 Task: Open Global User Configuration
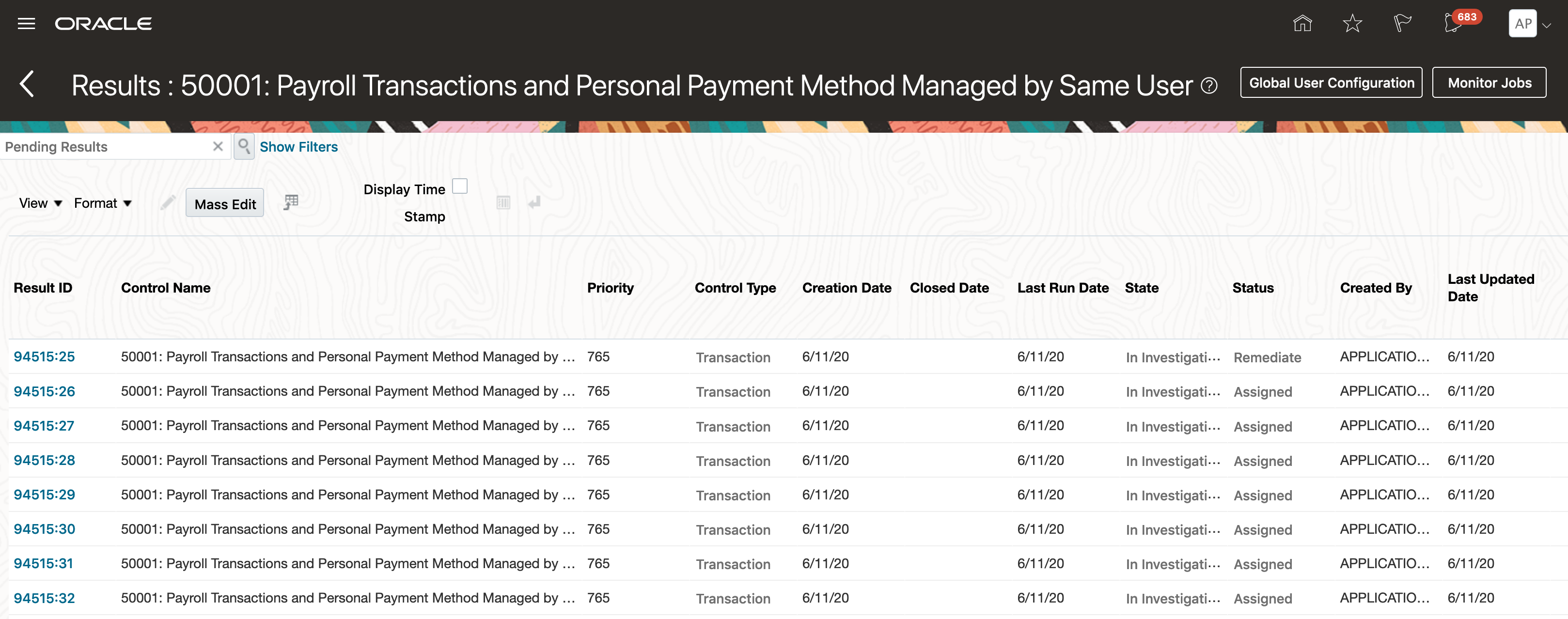(1331, 83)
